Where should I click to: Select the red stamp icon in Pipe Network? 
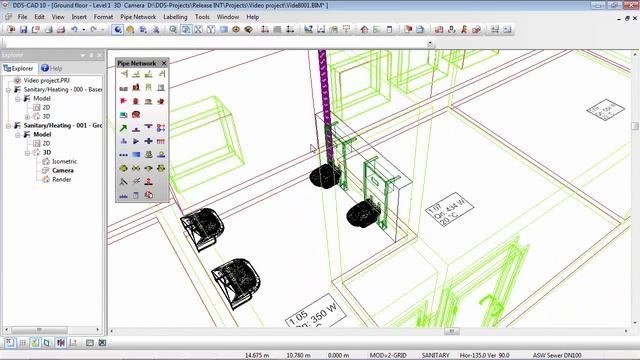point(149,182)
